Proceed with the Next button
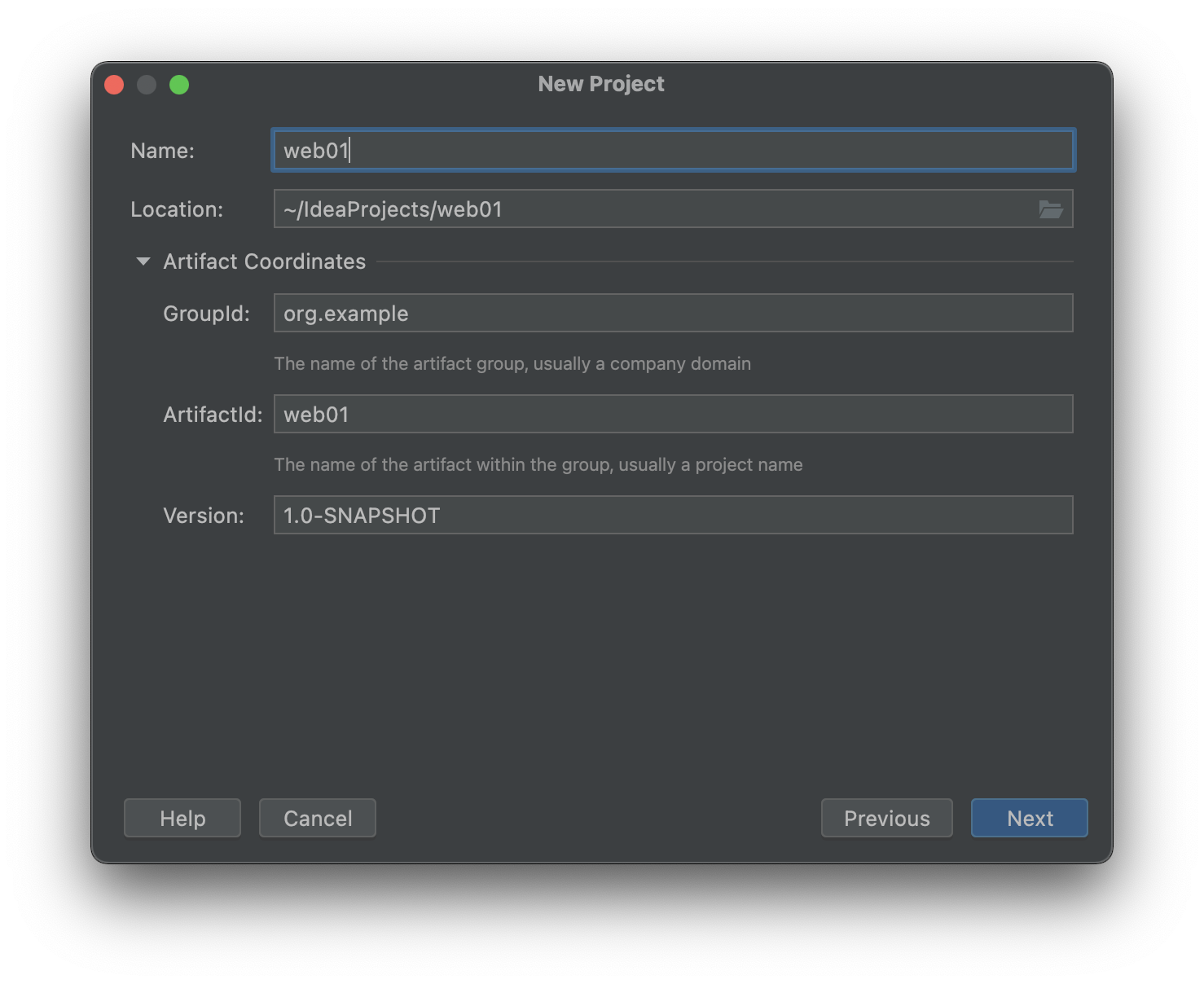Screen dimensions: 1204x984 pyautogui.click(x=1030, y=818)
